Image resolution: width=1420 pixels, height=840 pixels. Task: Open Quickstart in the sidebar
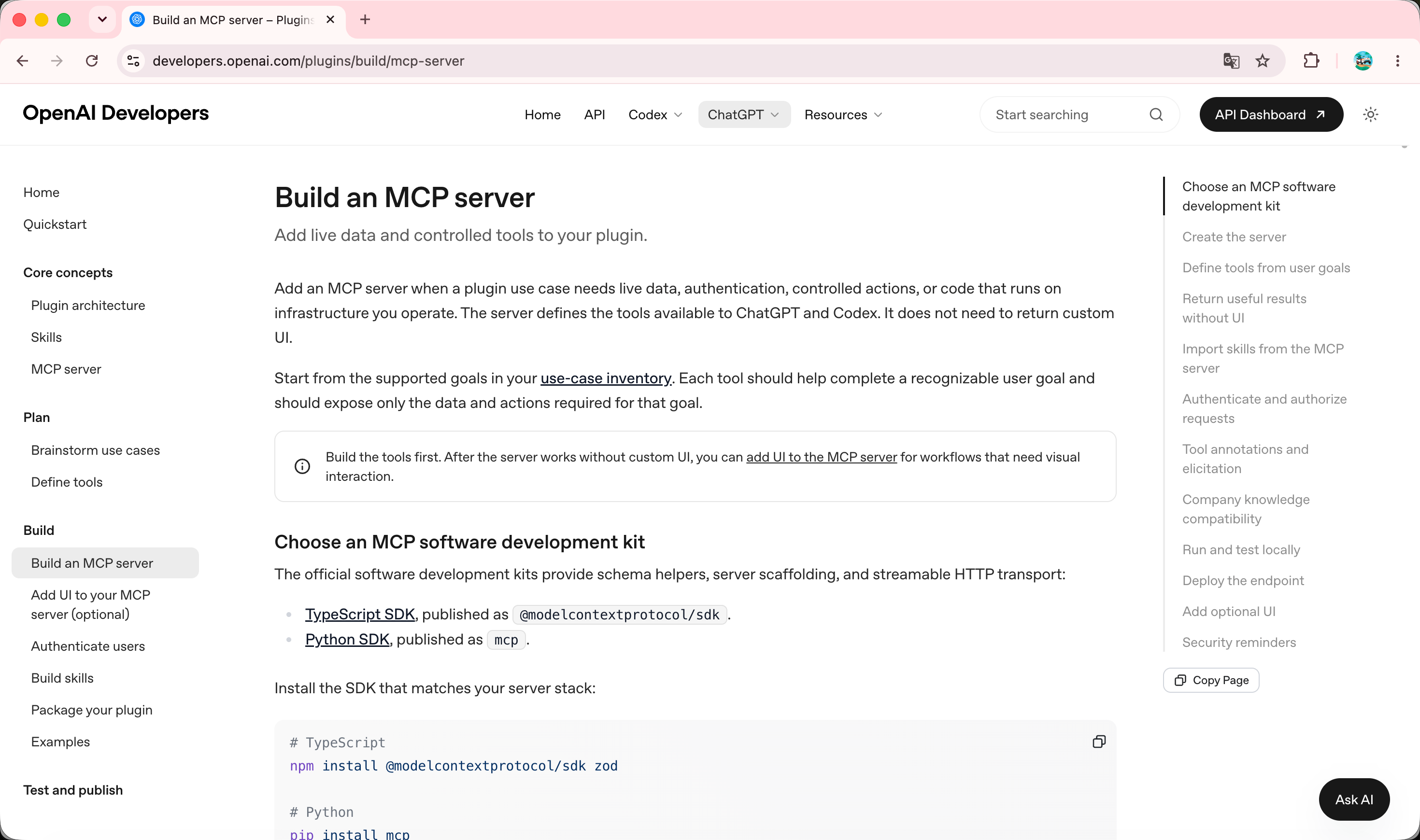point(55,224)
